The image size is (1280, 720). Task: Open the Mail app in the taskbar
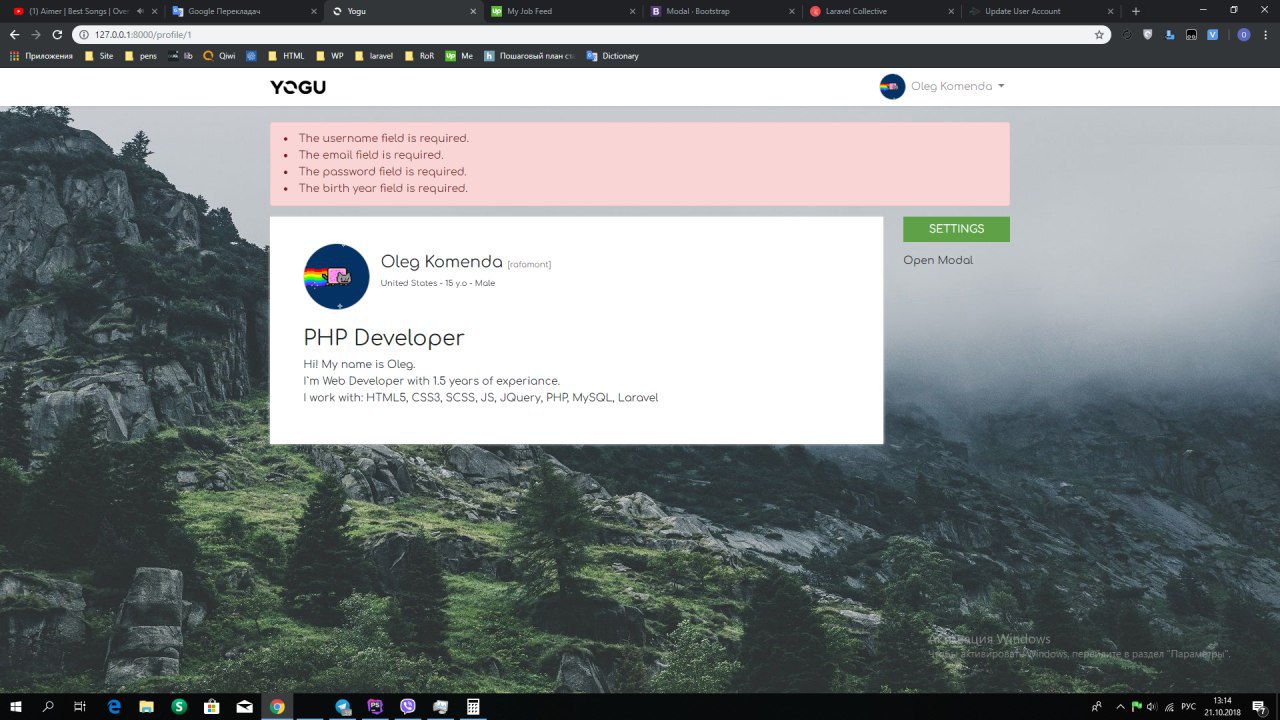pos(244,706)
